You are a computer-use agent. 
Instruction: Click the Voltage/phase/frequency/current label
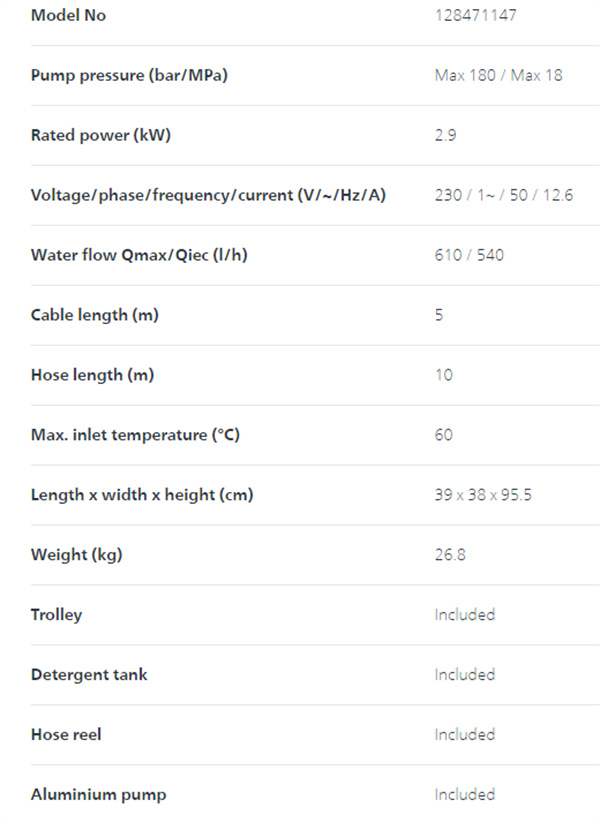(x=208, y=195)
